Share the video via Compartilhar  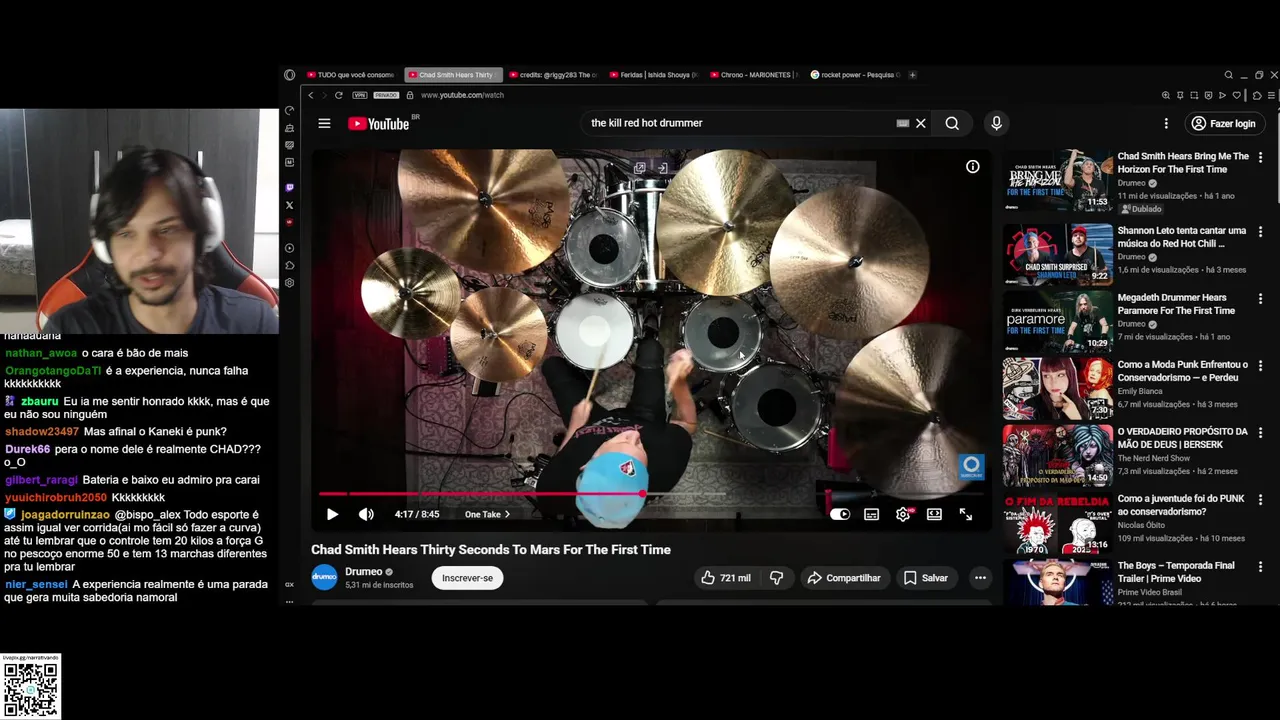click(x=844, y=578)
